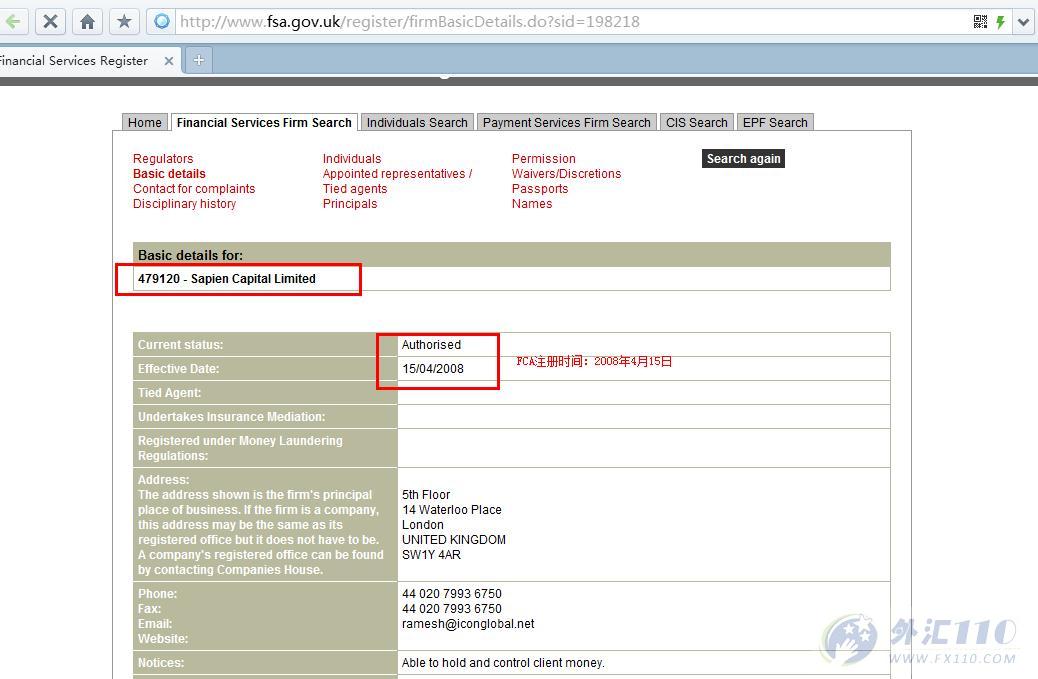This screenshot has height=679, width=1038.
Task: Go back with the browser back arrow
Action: 12,22
